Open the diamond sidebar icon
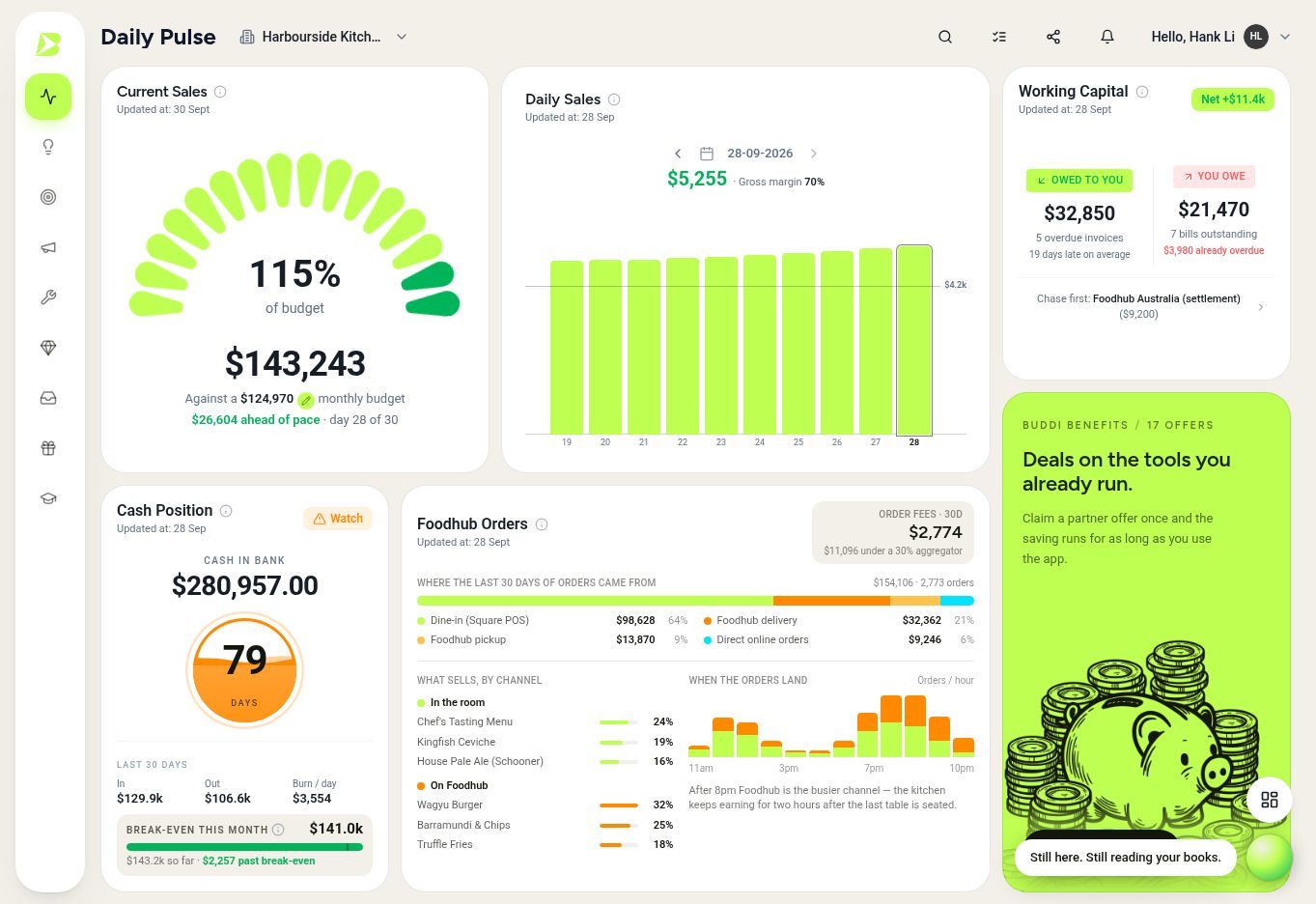The image size is (1316, 904). tap(48, 348)
